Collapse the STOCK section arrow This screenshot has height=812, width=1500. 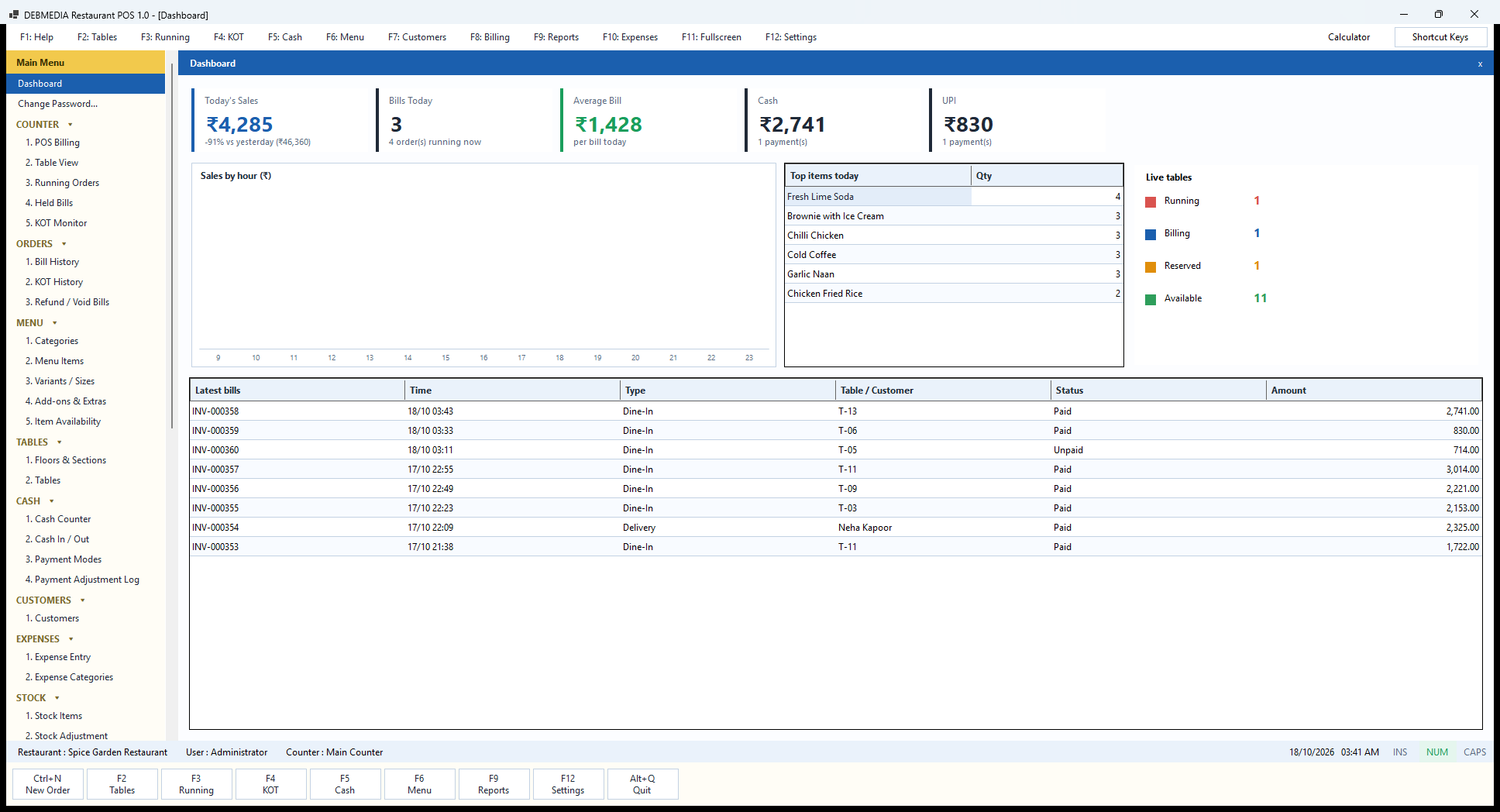pos(57,698)
